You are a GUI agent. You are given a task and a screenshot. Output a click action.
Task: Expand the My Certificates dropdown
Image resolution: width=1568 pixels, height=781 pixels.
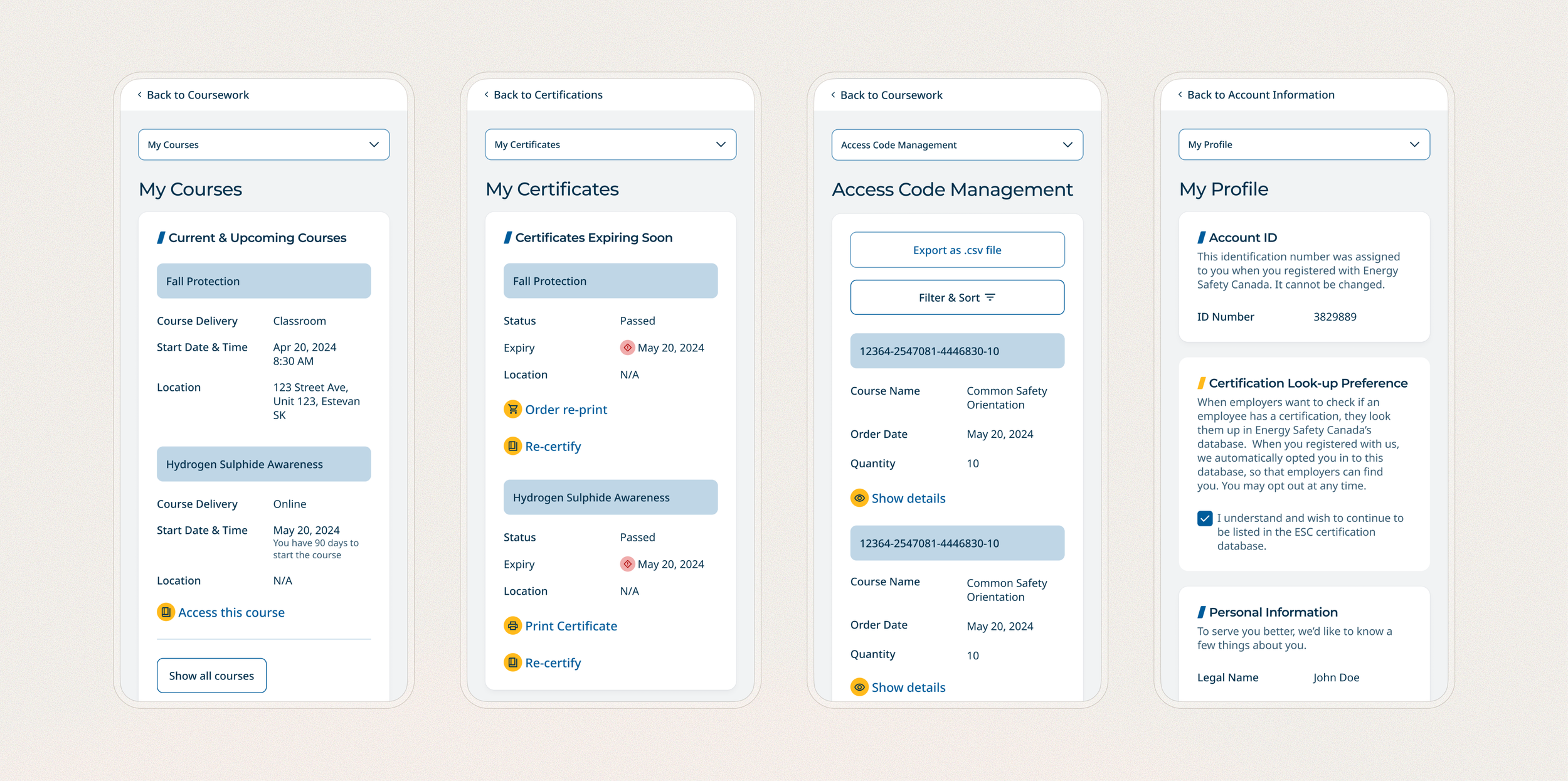[610, 145]
